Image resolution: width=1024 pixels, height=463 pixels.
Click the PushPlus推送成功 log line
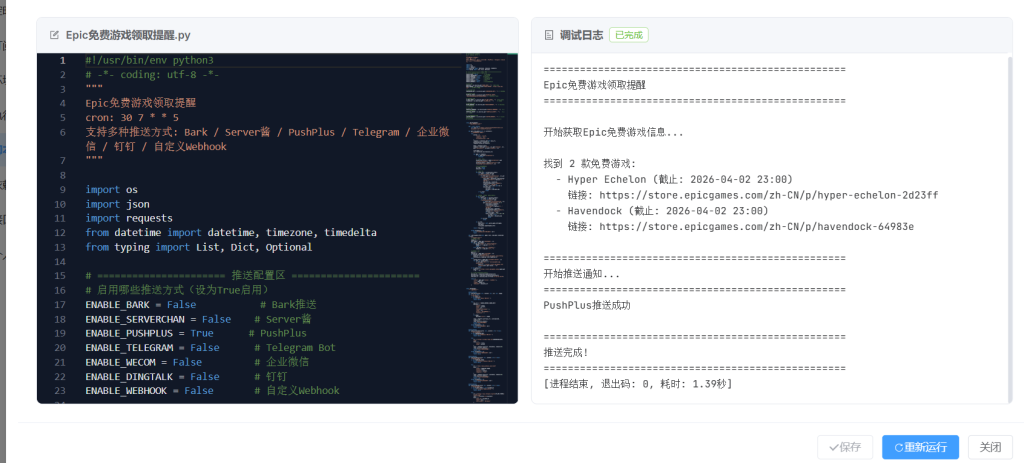[x=587, y=306]
